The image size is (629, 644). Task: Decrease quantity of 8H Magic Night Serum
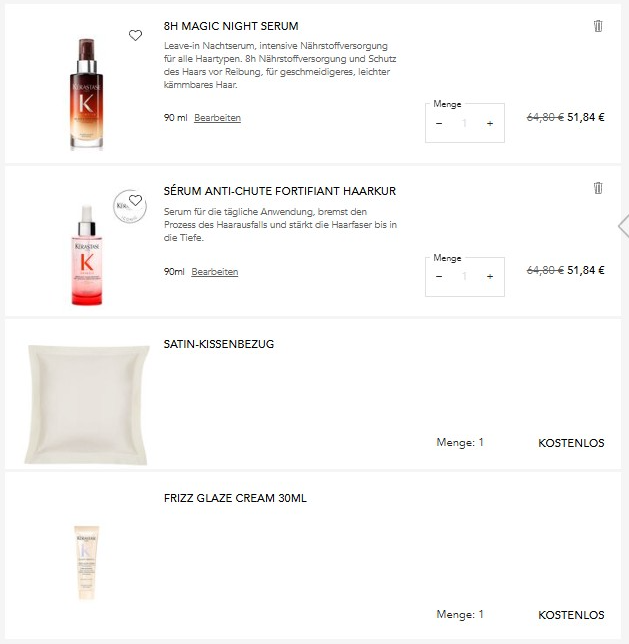[439, 123]
